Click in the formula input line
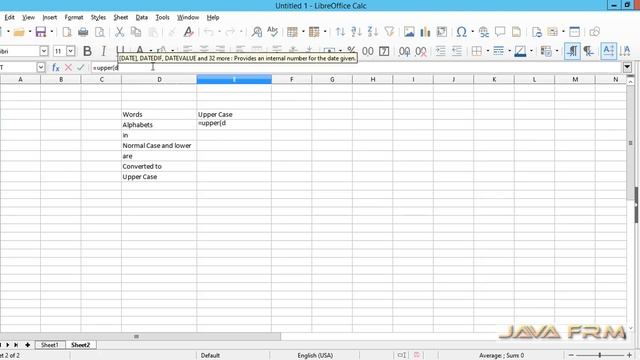The width and height of the screenshot is (640, 360). pyautogui.click(x=355, y=67)
